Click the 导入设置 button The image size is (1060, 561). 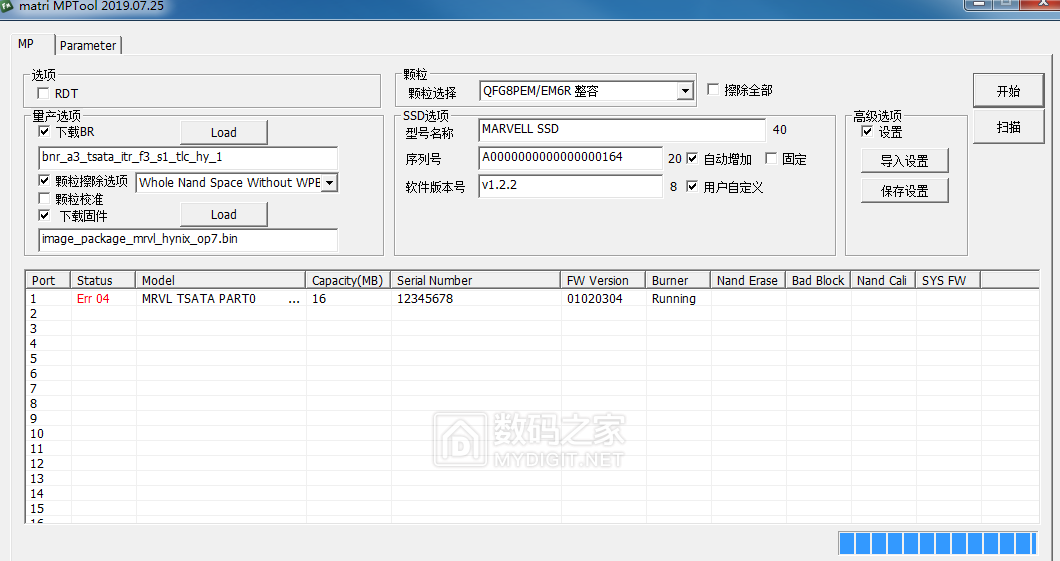[x=904, y=161]
